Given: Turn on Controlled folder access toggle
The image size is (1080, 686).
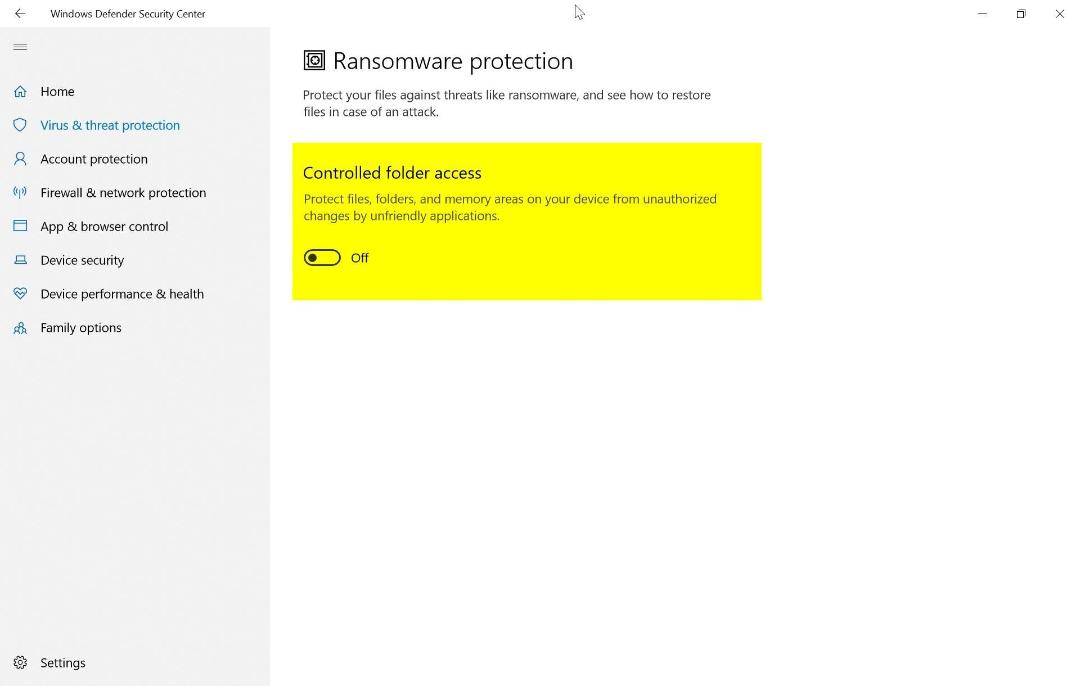Looking at the screenshot, I should (x=322, y=258).
